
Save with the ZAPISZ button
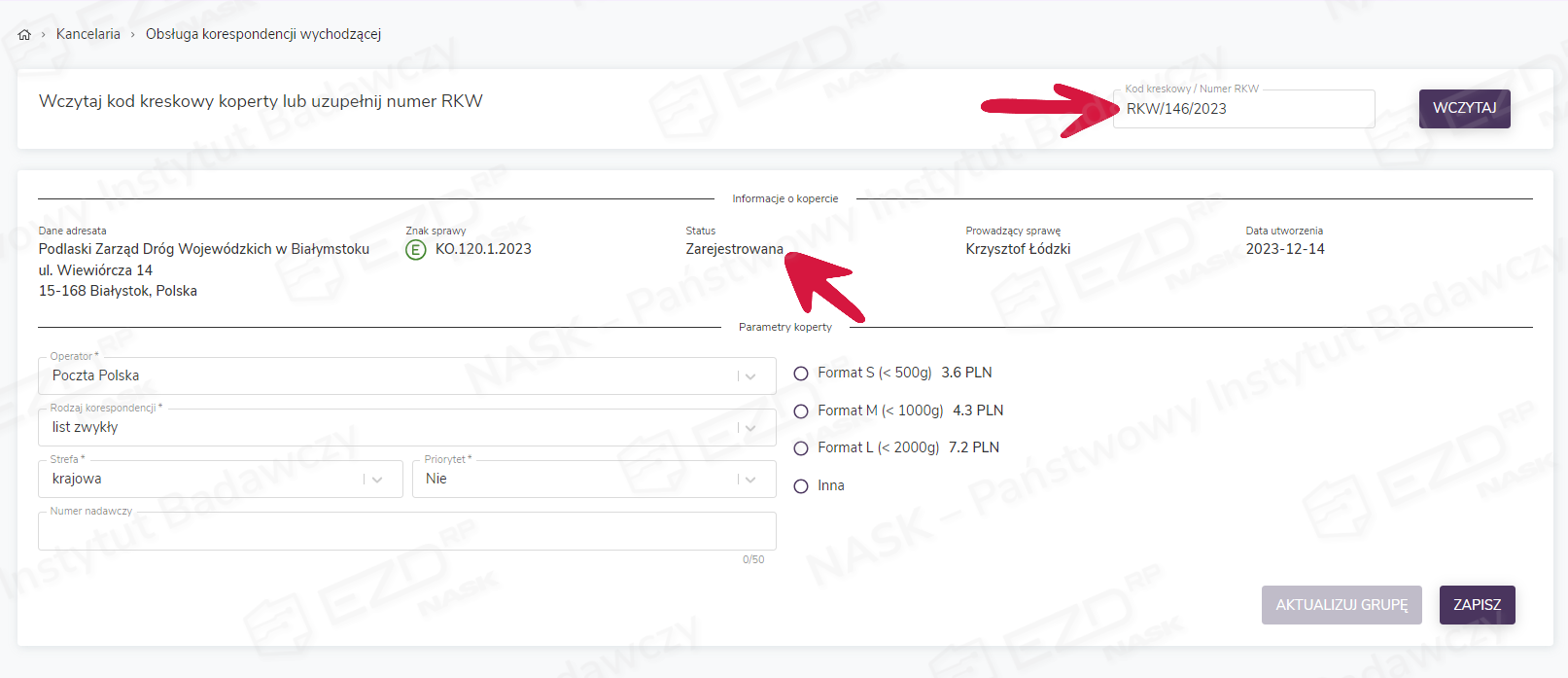click(1477, 605)
